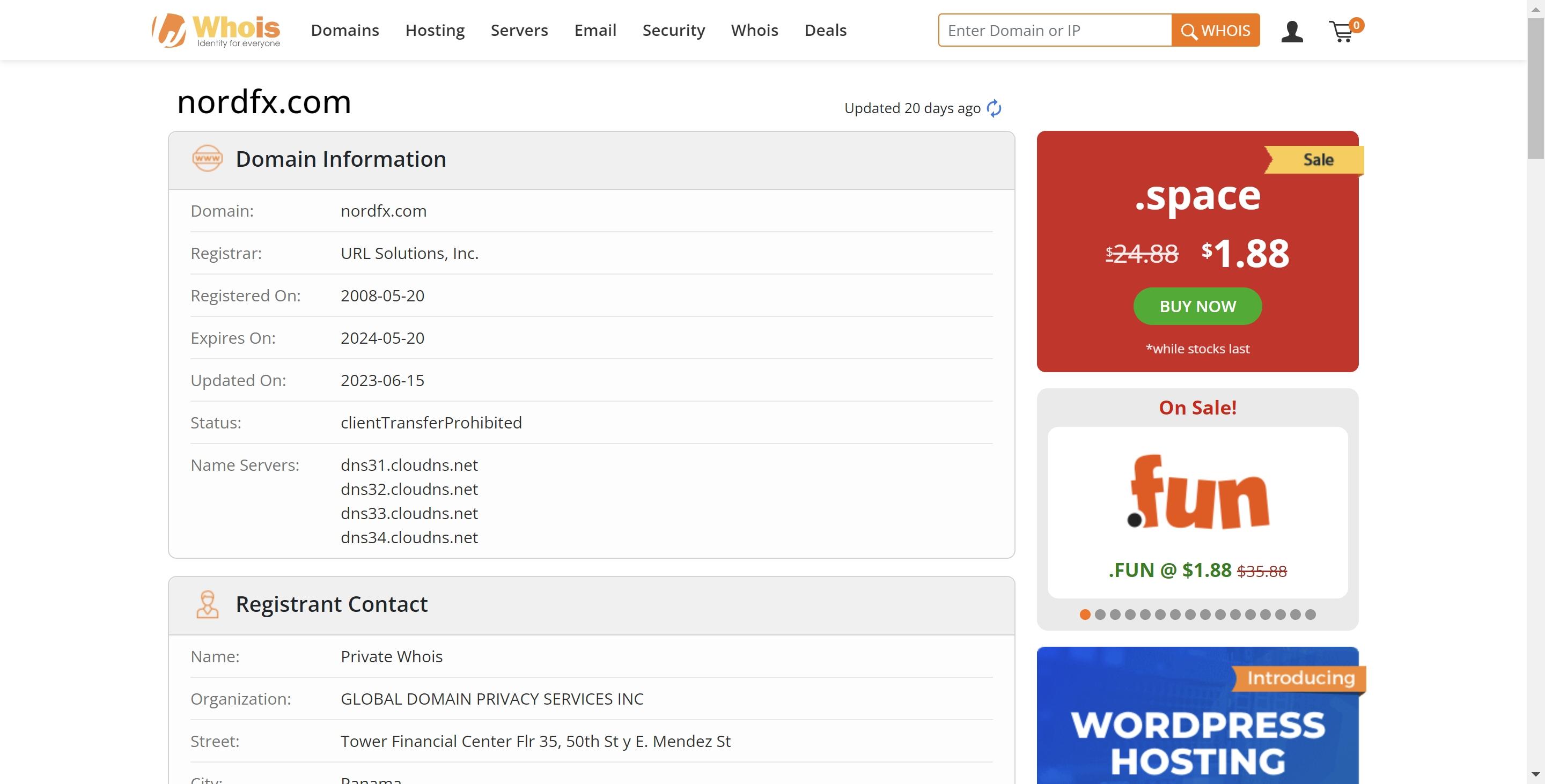Open the user account icon
Viewport: 1545px width, 784px height.
click(x=1292, y=31)
